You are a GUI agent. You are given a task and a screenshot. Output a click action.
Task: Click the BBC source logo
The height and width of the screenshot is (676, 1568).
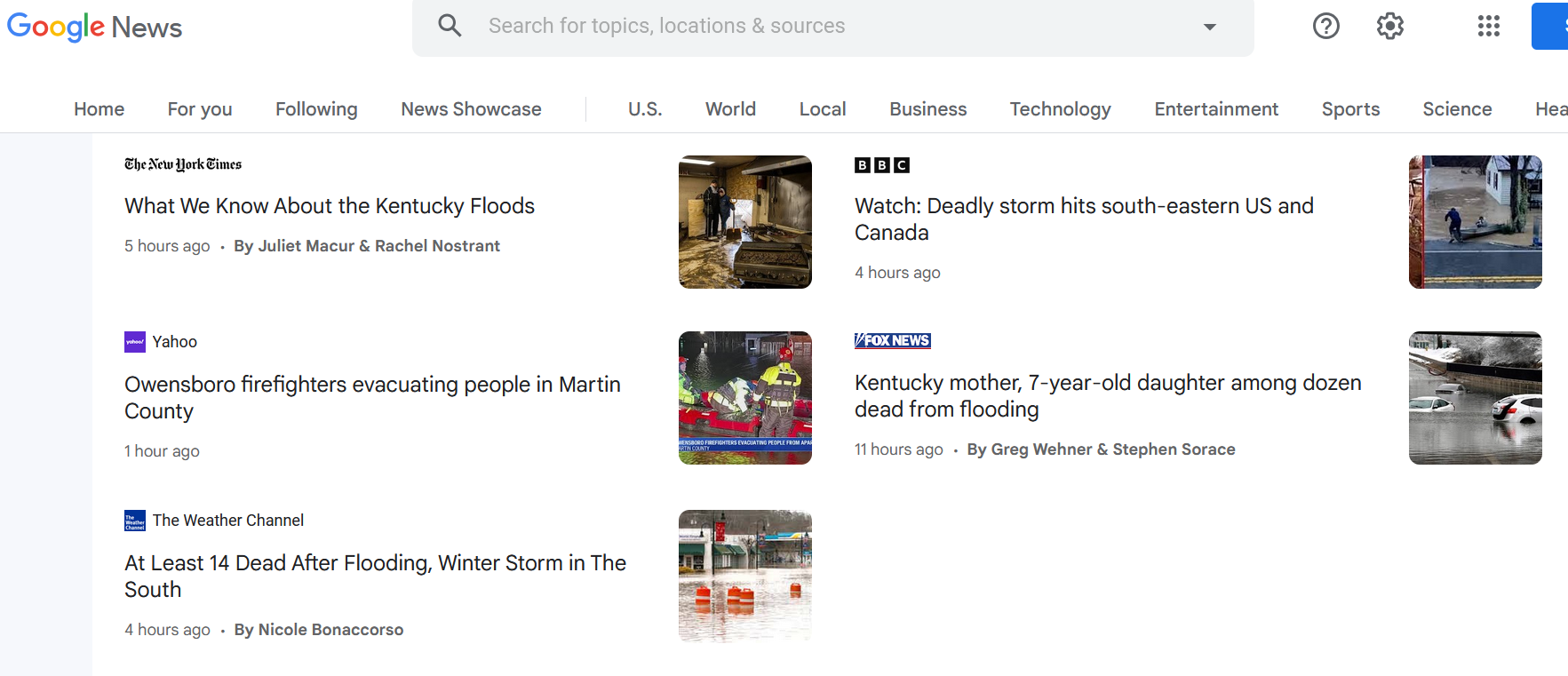(x=882, y=165)
